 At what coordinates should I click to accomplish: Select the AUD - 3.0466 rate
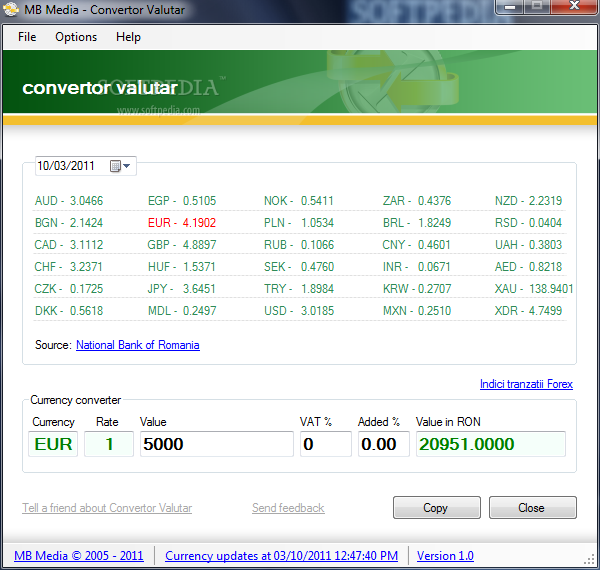click(x=69, y=201)
